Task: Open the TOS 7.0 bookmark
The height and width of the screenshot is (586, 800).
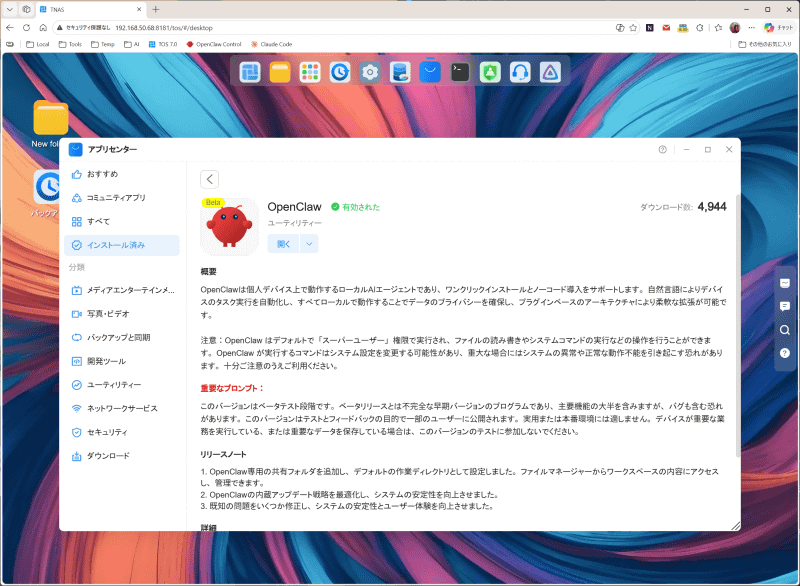Action: pos(163,44)
